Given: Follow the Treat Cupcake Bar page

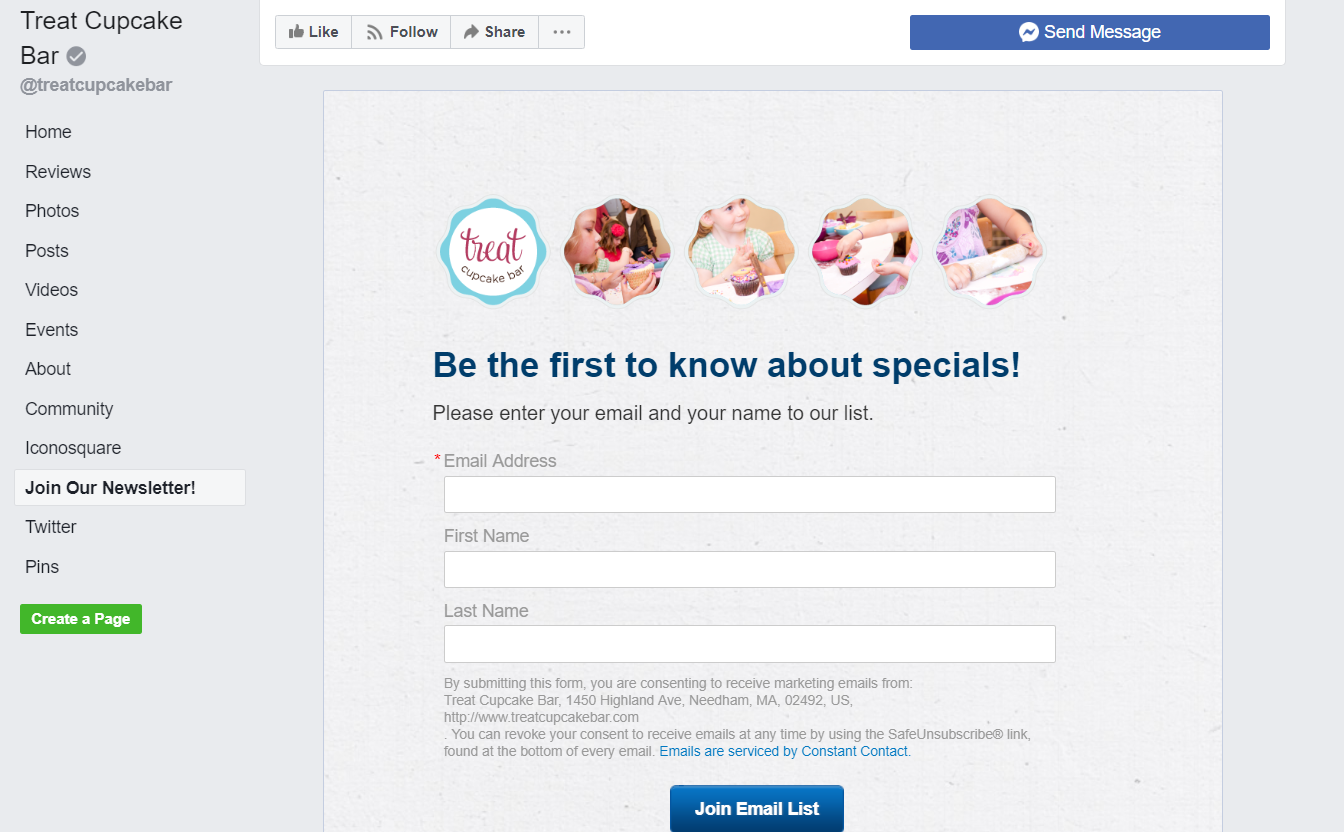Looking at the screenshot, I should click(401, 32).
